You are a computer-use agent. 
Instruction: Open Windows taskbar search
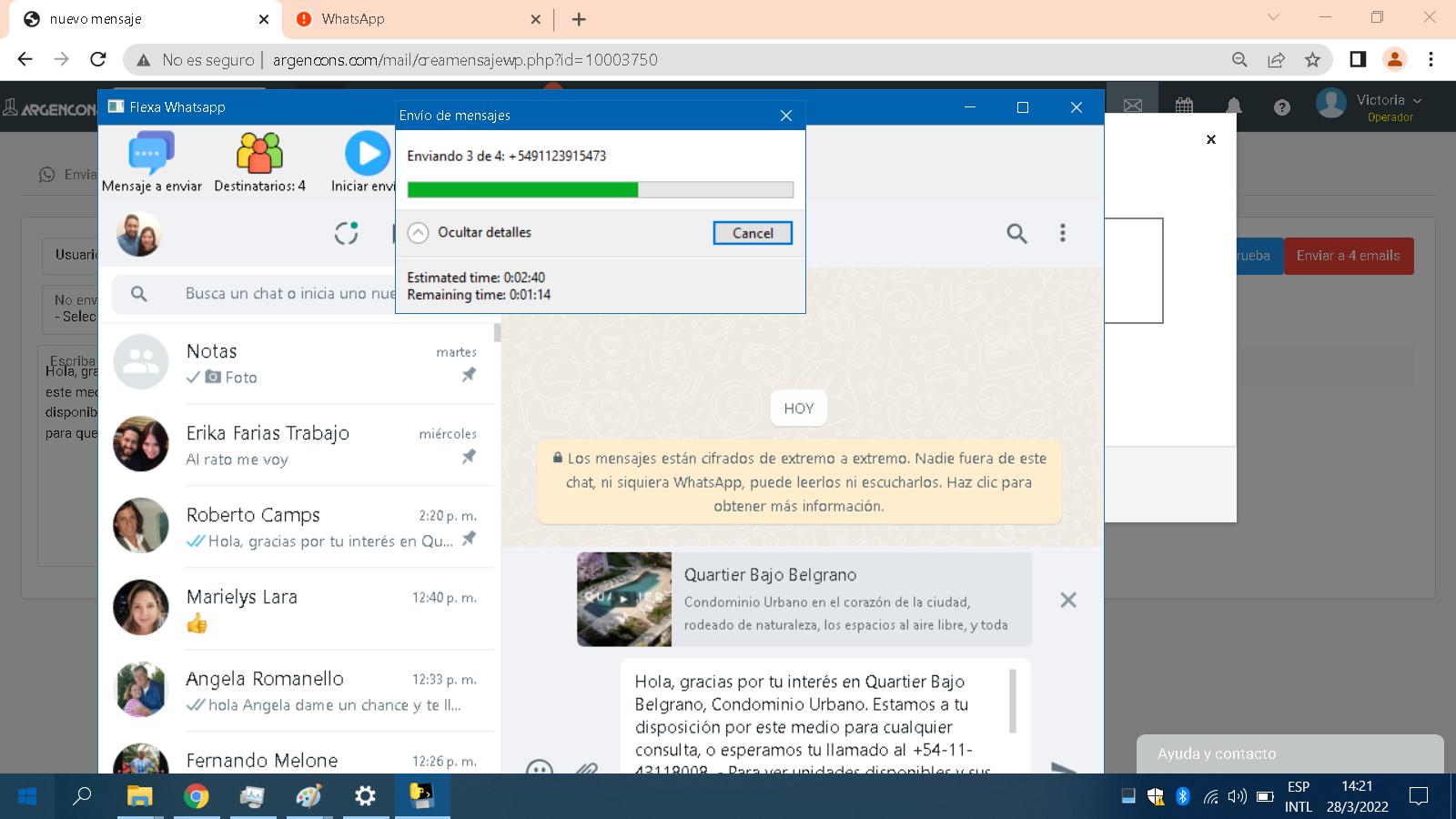(83, 796)
